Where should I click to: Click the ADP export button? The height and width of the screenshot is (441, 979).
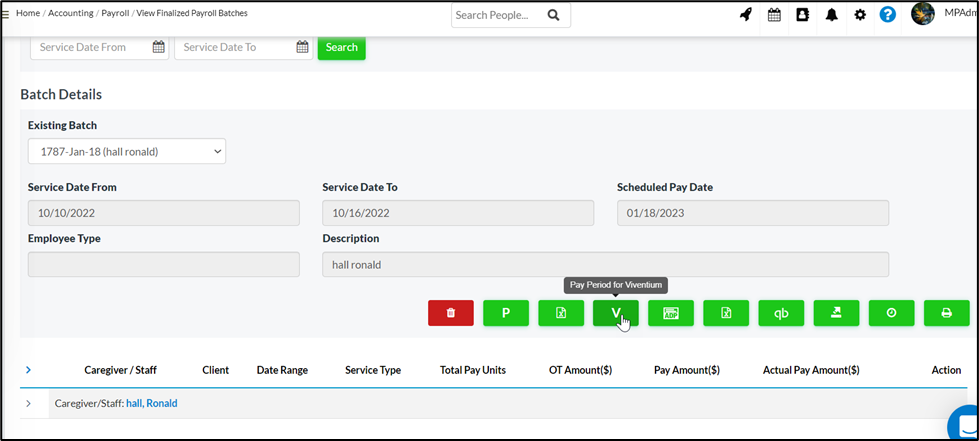tap(670, 313)
